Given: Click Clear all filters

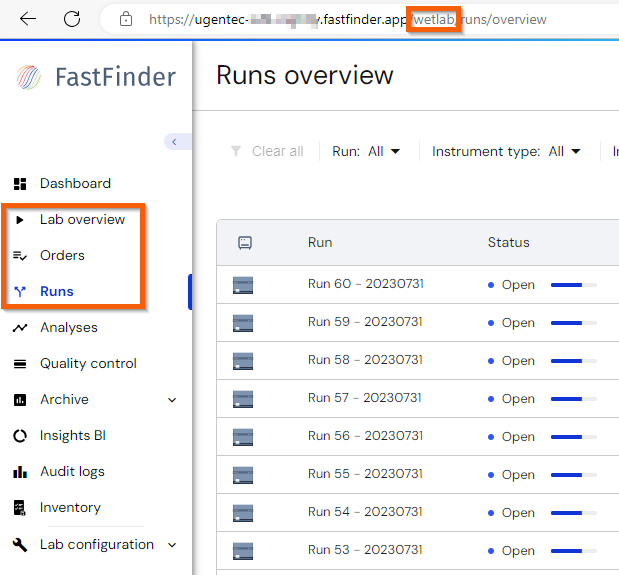Looking at the screenshot, I should click(x=278, y=151).
